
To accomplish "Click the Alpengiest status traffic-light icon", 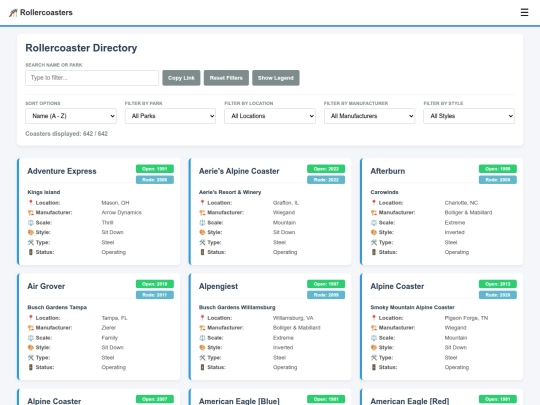I will point(202,367).
